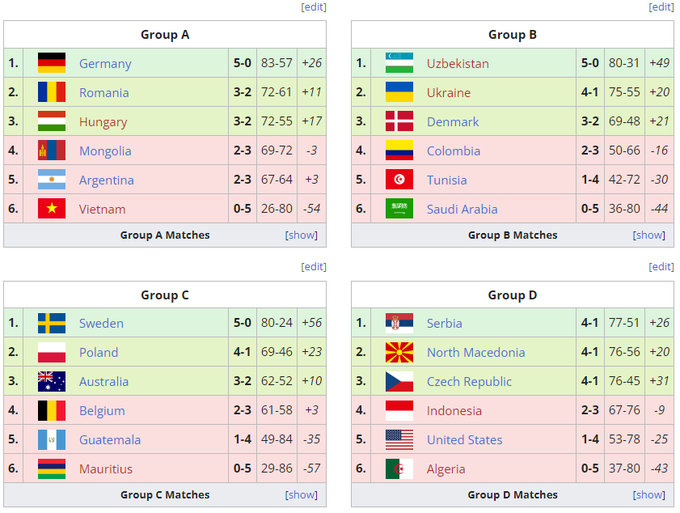Edit the Group A section
Image resolution: width=680 pixels, height=513 pixels.
click(x=314, y=7)
